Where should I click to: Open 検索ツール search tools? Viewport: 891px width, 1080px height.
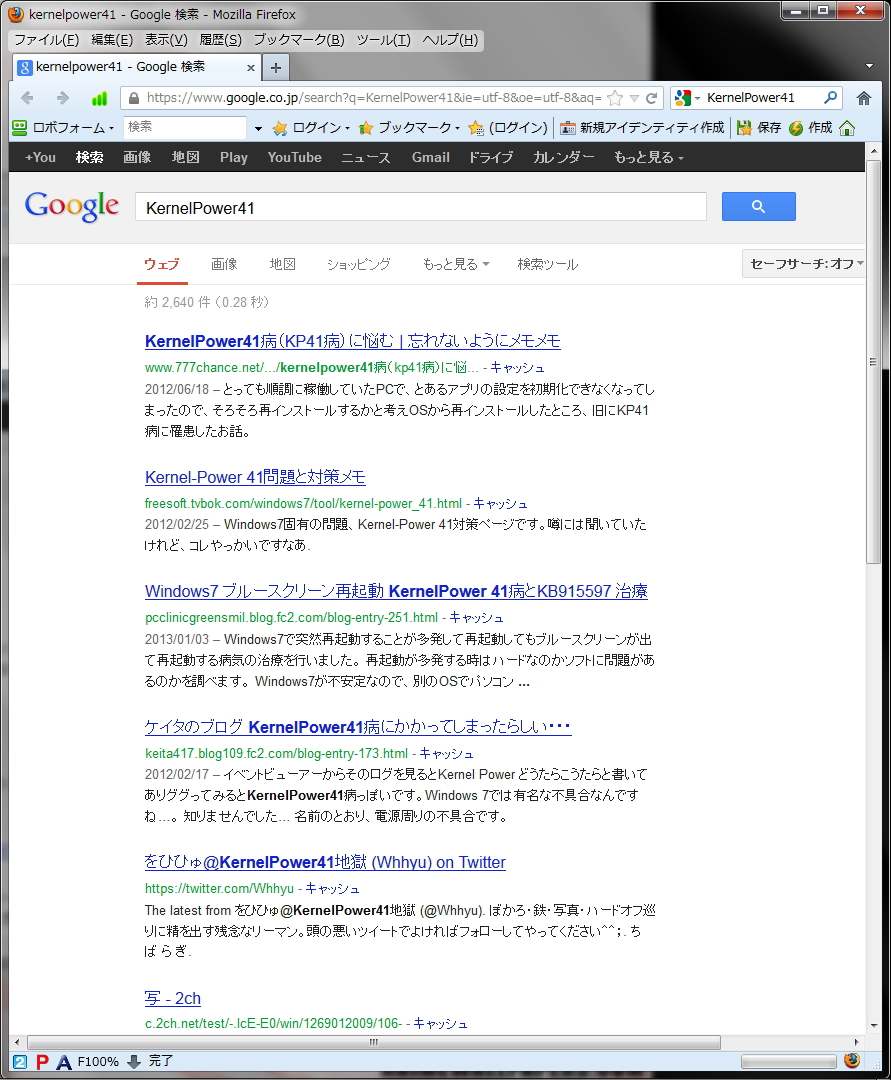547,264
